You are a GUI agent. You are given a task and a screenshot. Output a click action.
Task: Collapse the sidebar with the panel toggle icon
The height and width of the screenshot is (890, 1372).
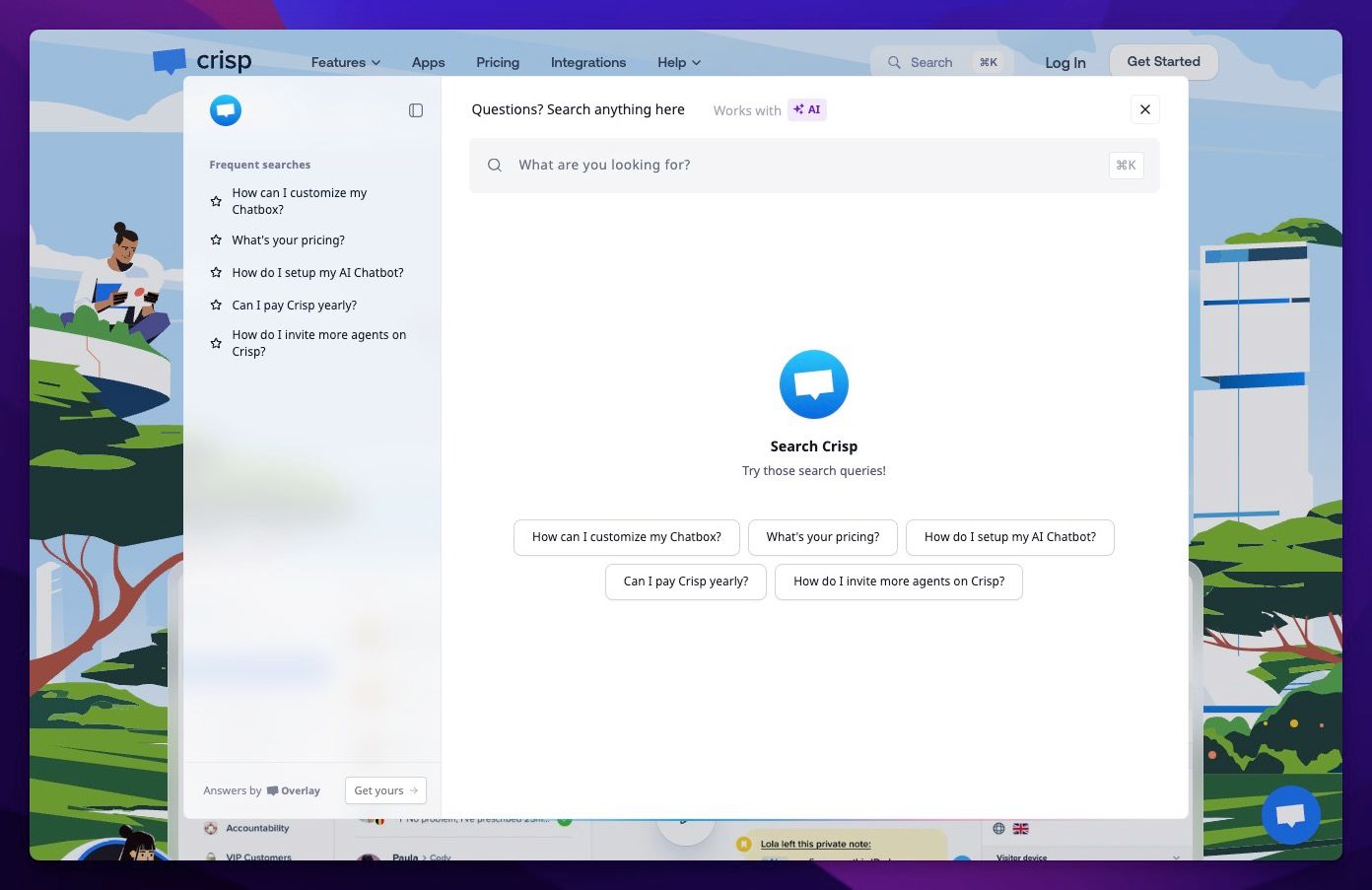416,110
